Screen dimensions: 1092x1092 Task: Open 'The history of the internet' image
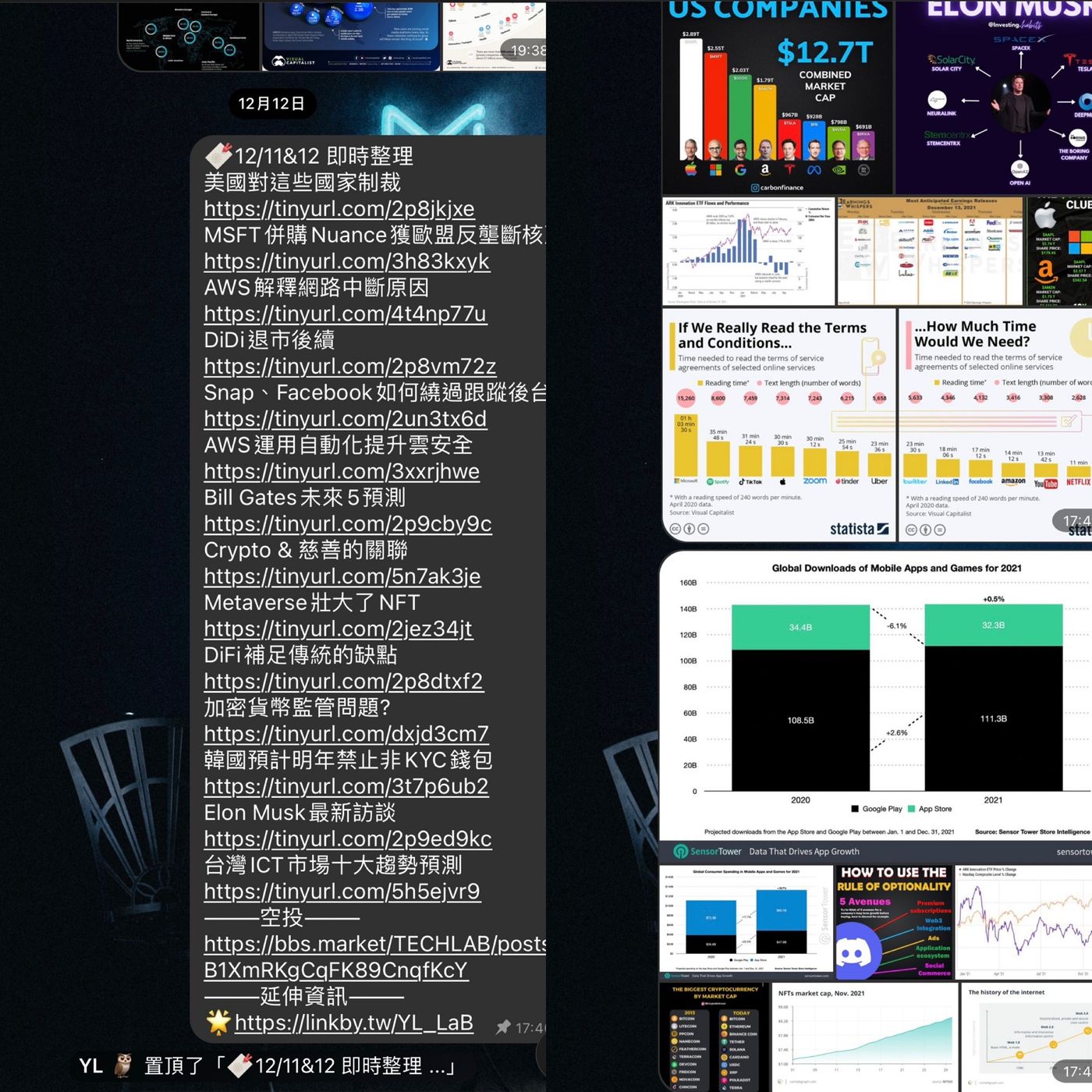1026,1037
